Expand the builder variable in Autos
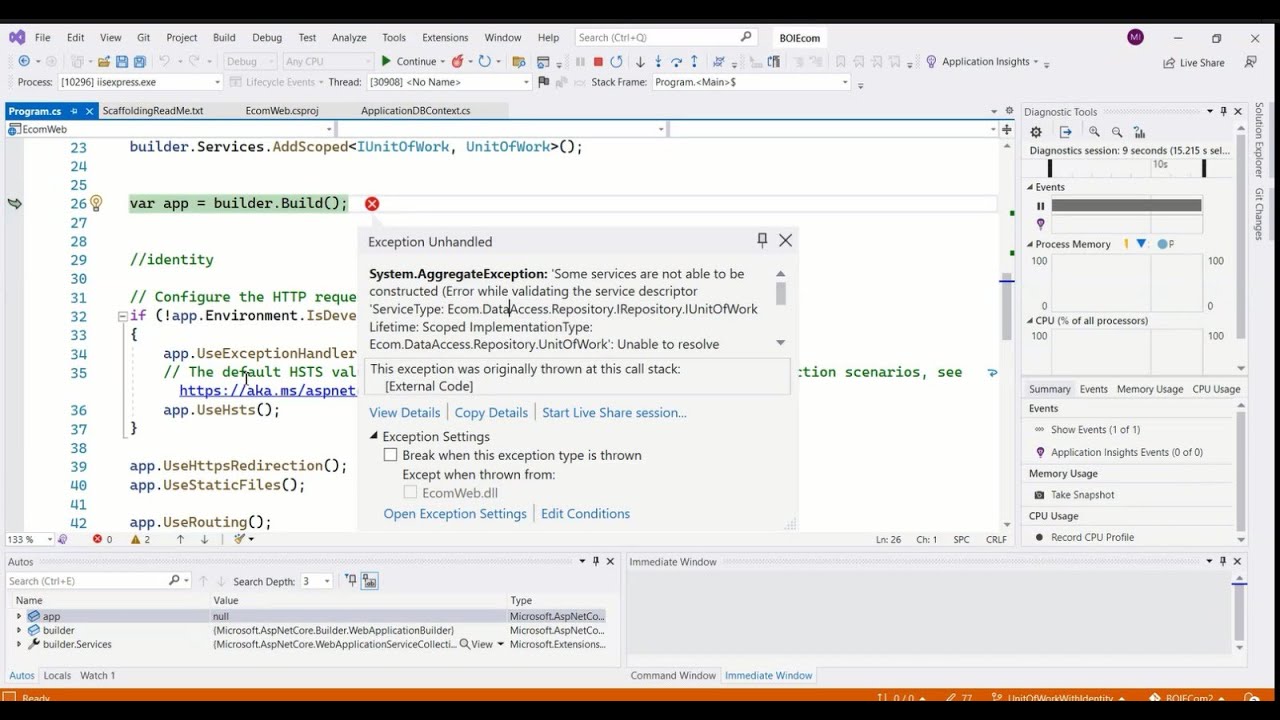This screenshot has height=720, width=1280. click(x=18, y=631)
